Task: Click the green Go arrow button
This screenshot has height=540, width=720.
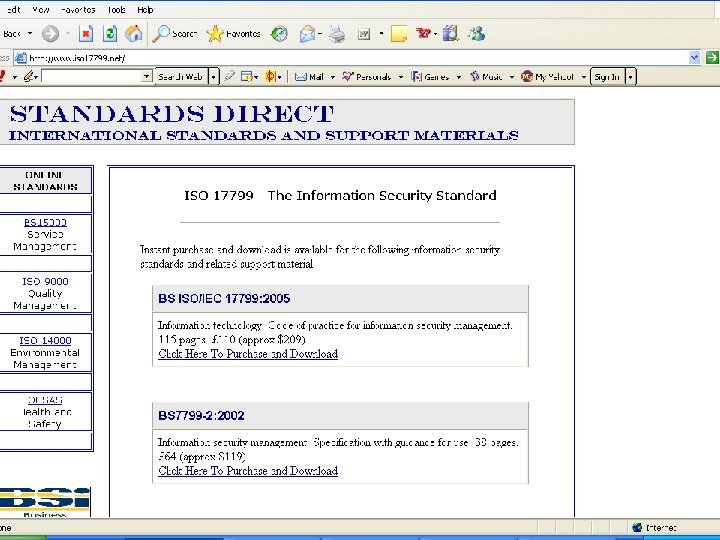Action: (x=712, y=57)
